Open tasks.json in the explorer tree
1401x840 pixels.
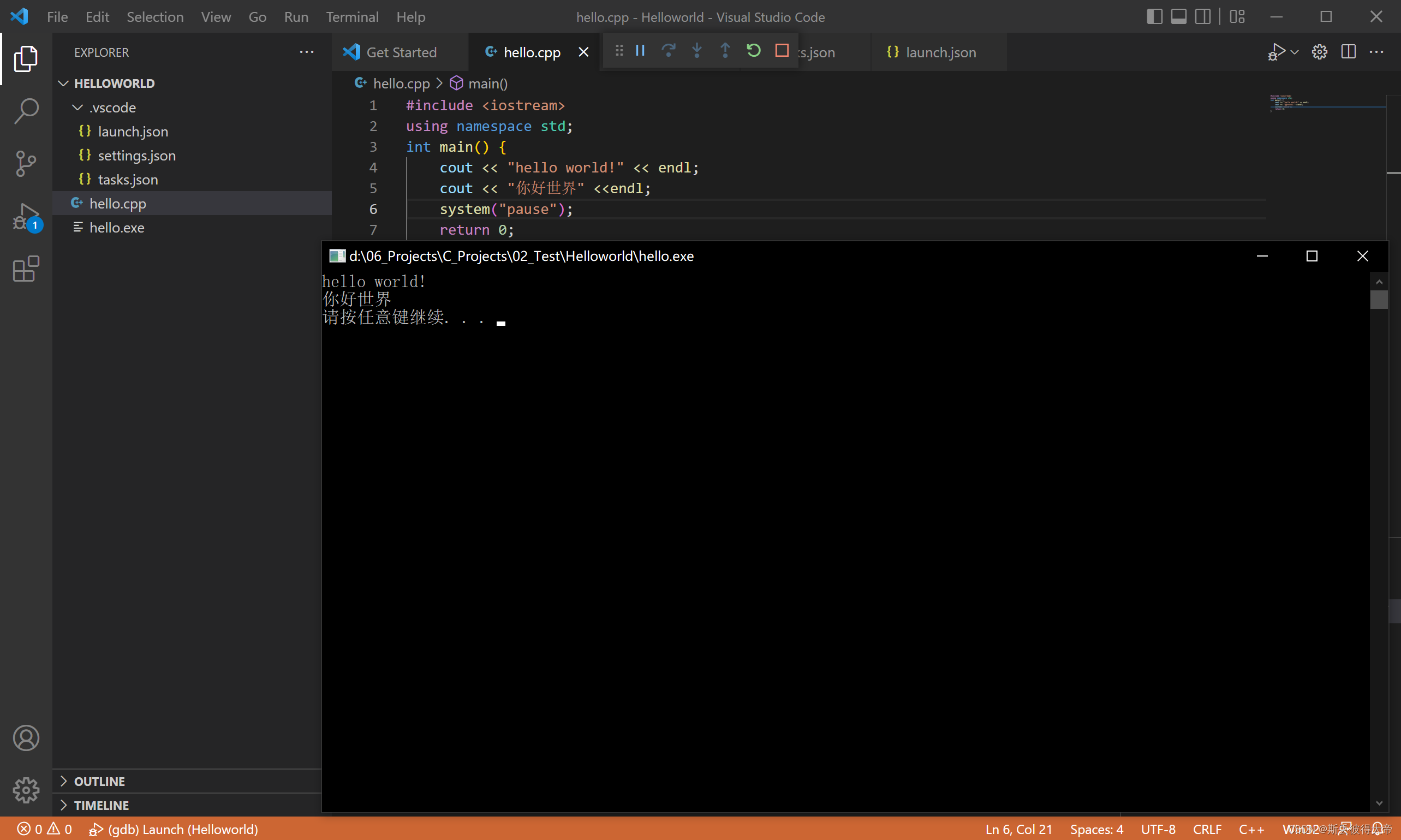192,180
